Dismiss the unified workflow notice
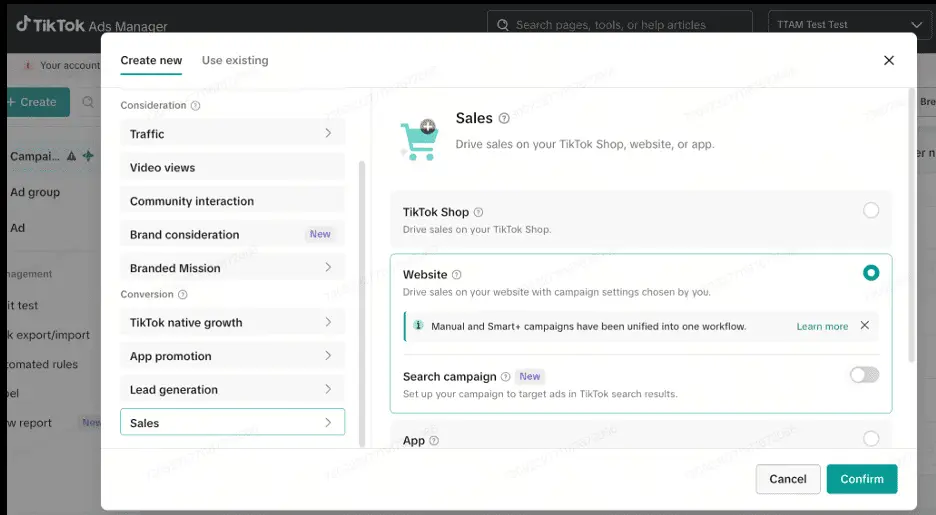The width and height of the screenshot is (936, 515). pos(864,325)
